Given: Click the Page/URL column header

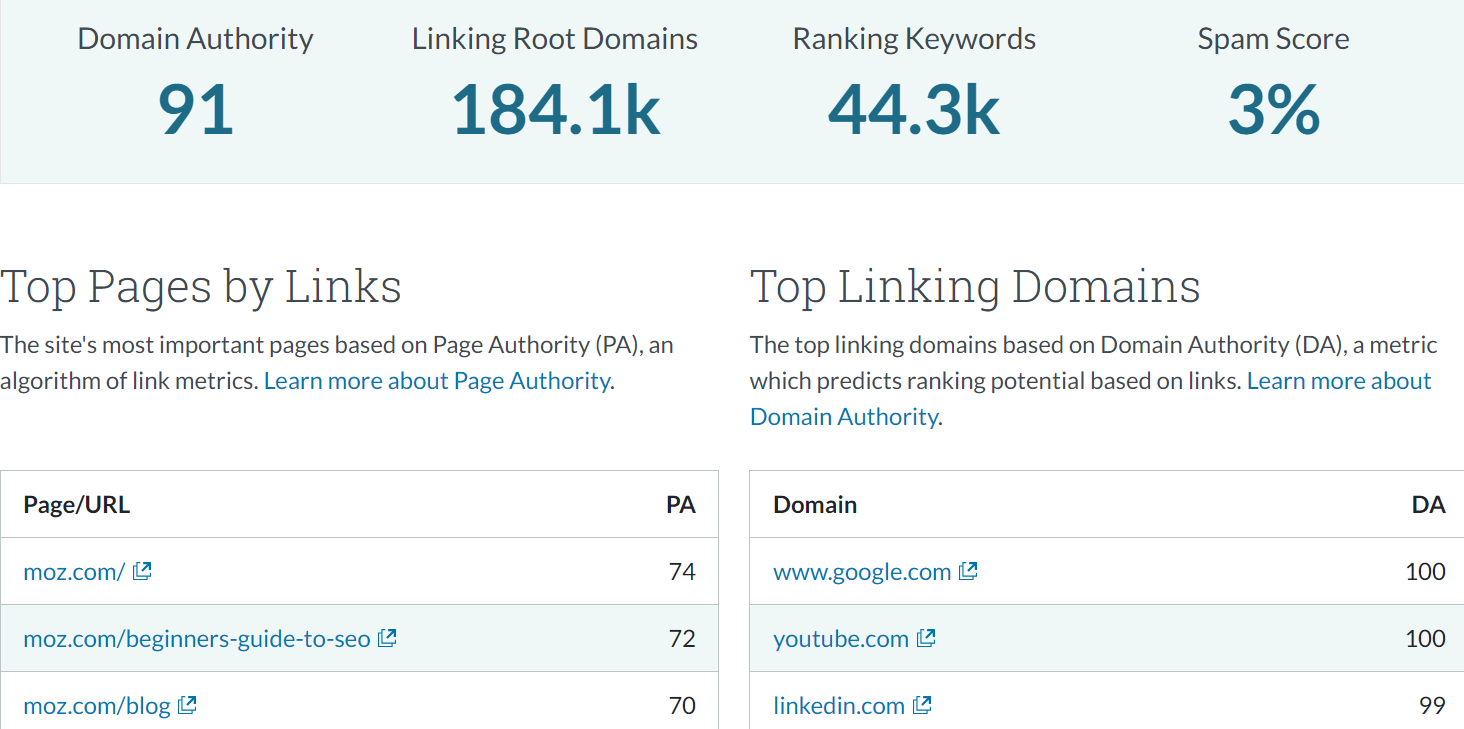Looking at the screenshot, I should 77,505.
